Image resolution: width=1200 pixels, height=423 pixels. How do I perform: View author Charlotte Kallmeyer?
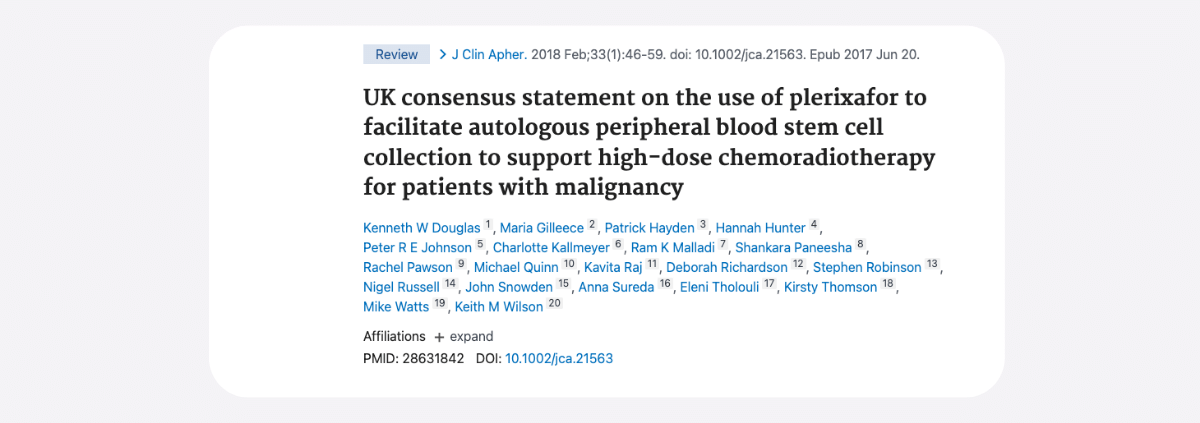552,247
